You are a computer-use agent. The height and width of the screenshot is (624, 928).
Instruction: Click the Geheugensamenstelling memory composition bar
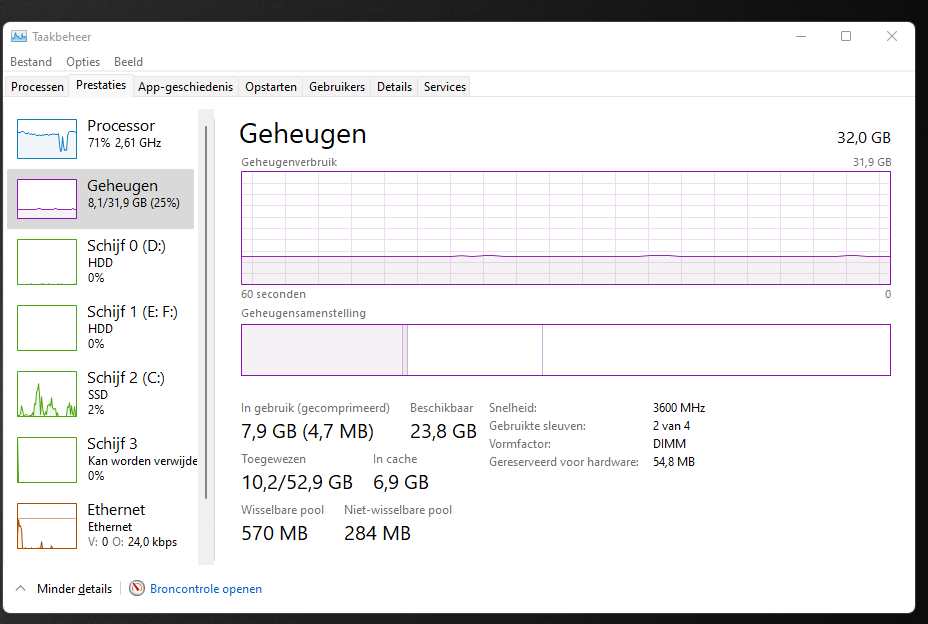click(565, 350)
